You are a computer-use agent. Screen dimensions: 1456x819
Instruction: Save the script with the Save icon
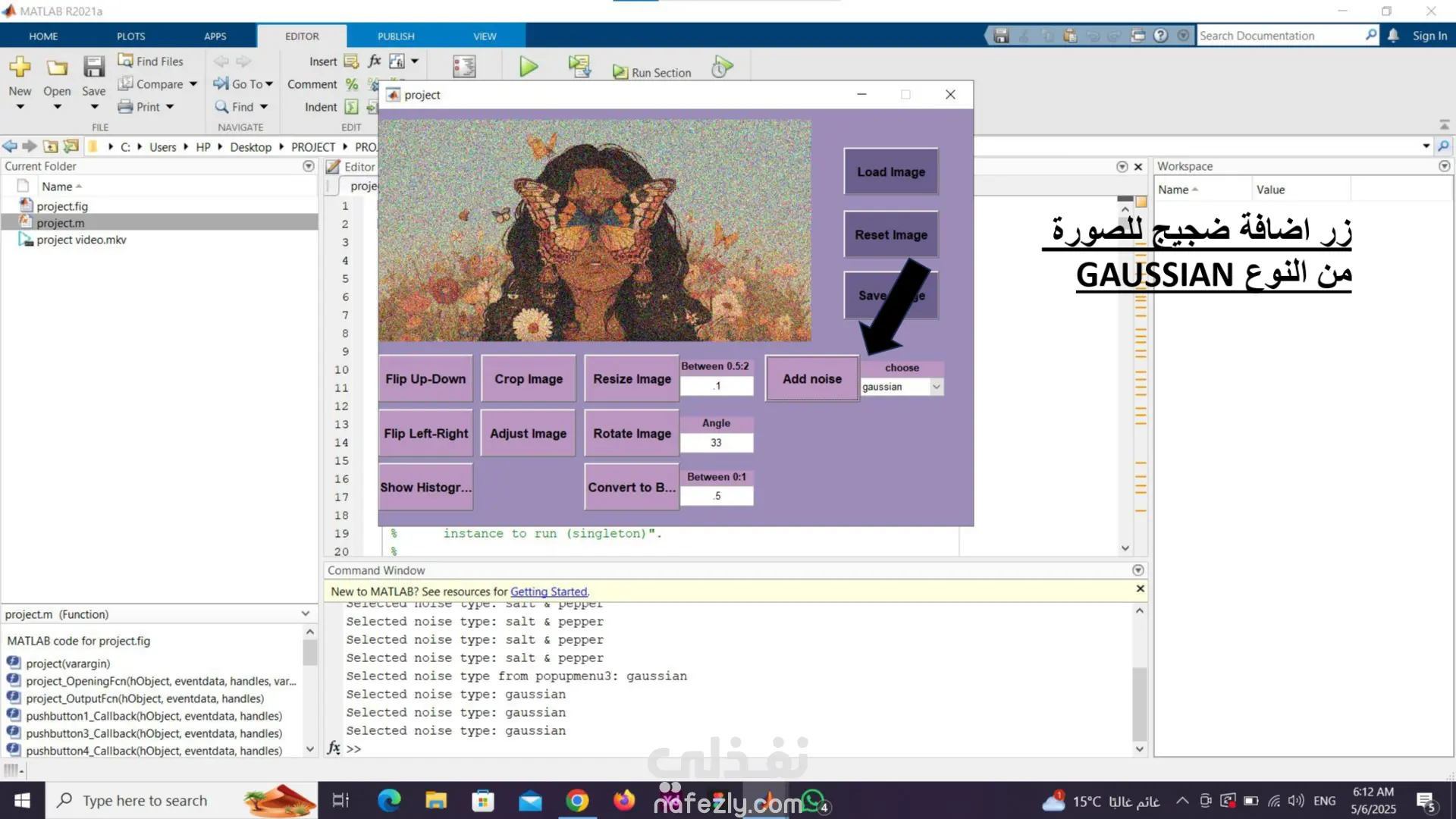point(94,67)
